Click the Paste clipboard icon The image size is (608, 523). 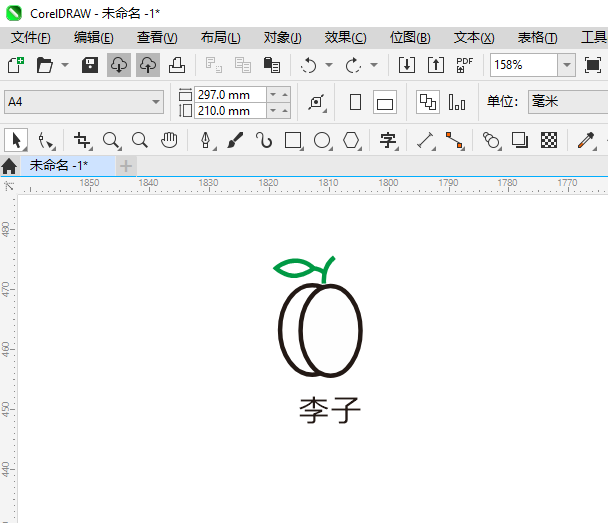point(272,65)
